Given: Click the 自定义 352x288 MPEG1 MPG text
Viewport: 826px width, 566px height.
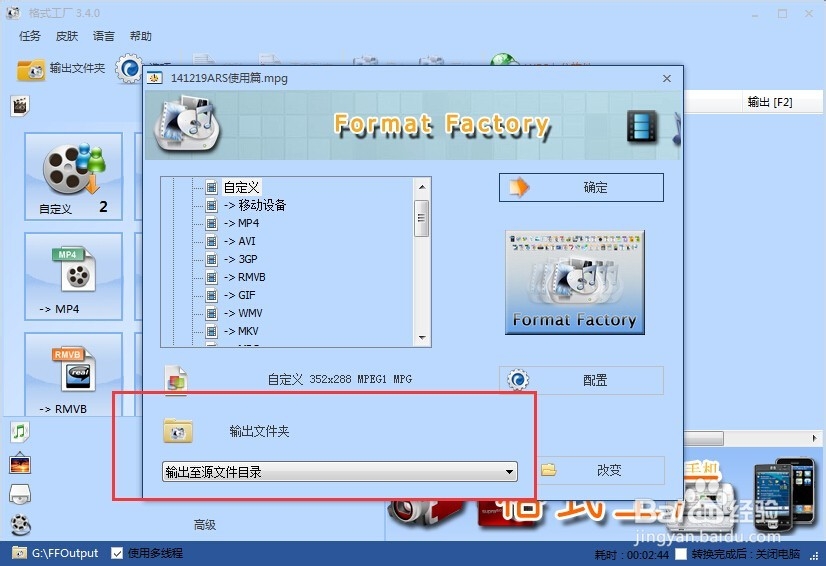Looking at the screenshot, I should [x=340, y=379].
